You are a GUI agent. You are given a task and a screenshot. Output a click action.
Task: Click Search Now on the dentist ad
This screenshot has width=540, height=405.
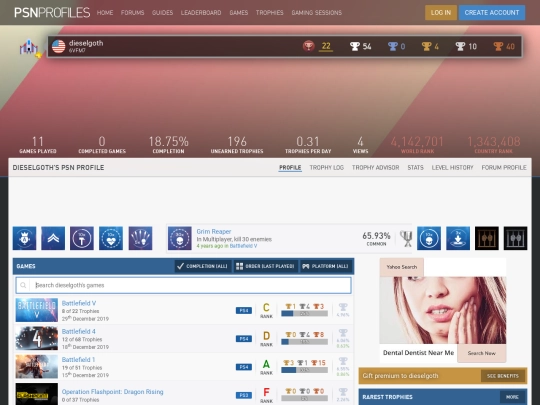pyautogui.click(x=482, y=353)
